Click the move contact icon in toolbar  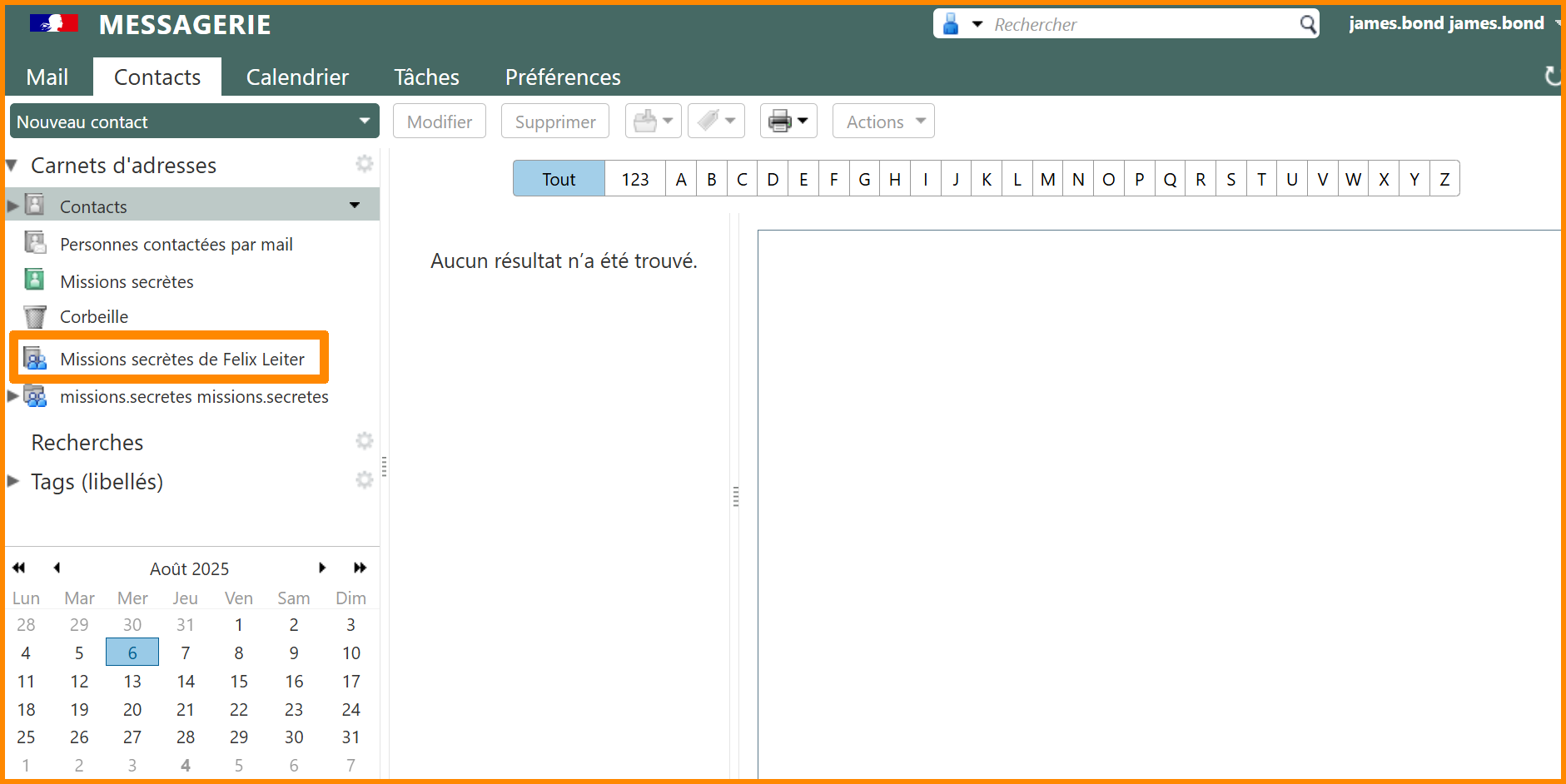645,122
